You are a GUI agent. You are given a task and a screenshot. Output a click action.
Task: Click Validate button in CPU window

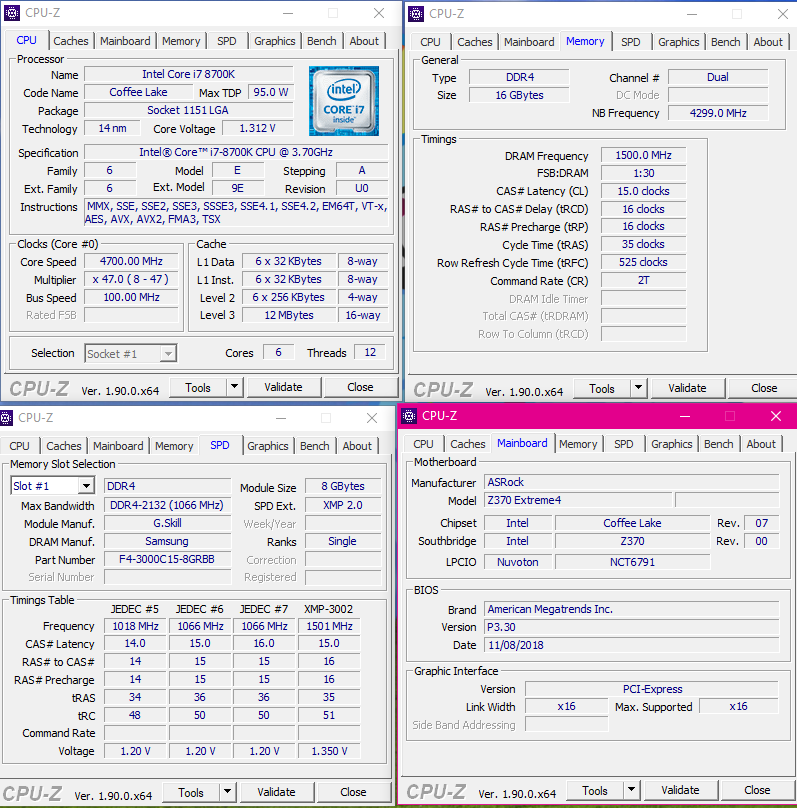click(x=283, y=387)
